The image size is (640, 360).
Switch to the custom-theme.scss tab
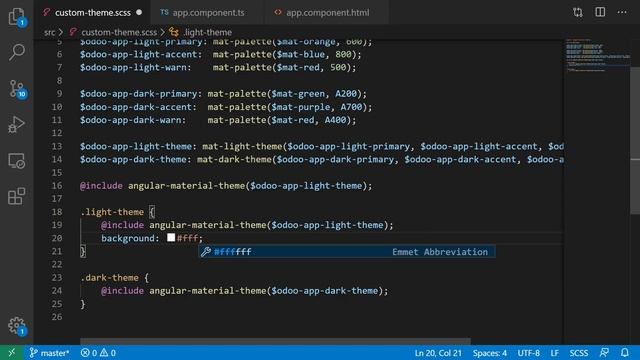92,13
